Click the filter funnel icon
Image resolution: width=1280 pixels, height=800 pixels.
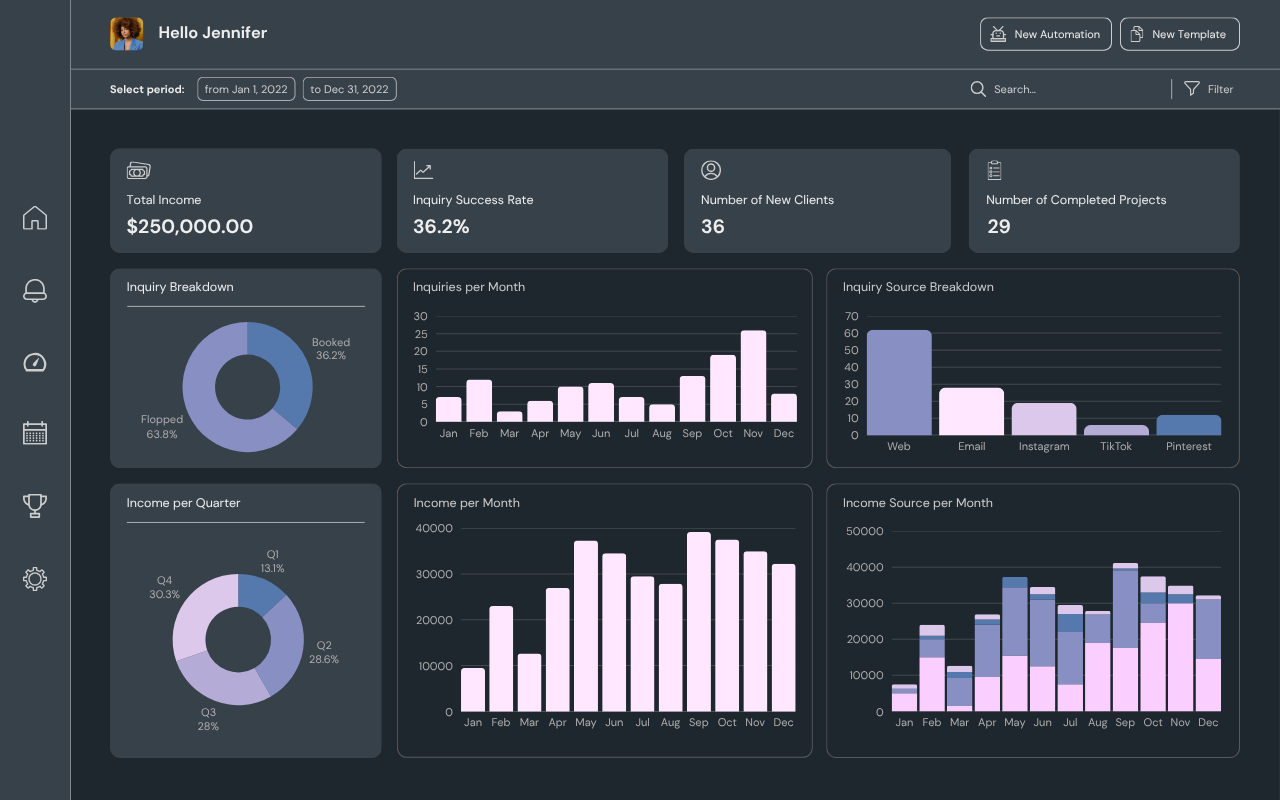[x=1192, y=89]
